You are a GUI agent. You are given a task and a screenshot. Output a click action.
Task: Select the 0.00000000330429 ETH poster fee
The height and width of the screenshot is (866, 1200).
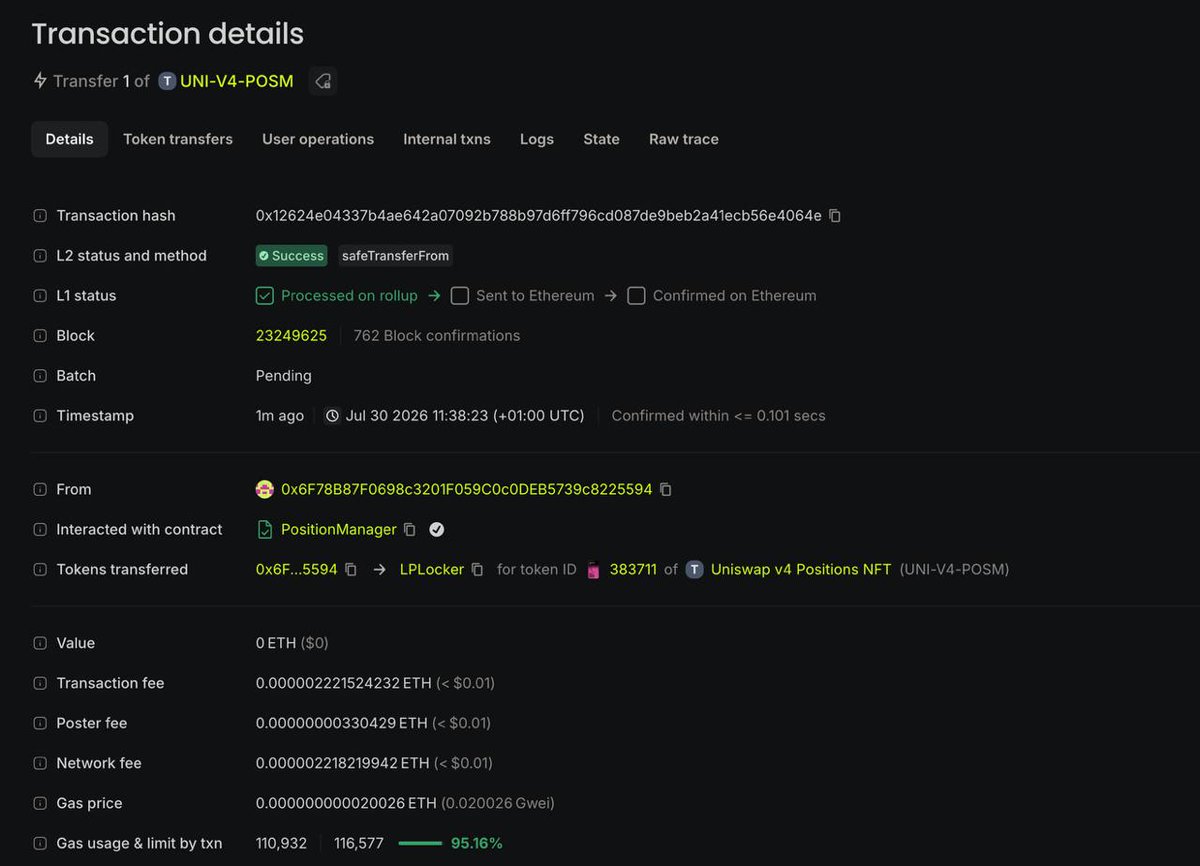(x=342, y=724)
